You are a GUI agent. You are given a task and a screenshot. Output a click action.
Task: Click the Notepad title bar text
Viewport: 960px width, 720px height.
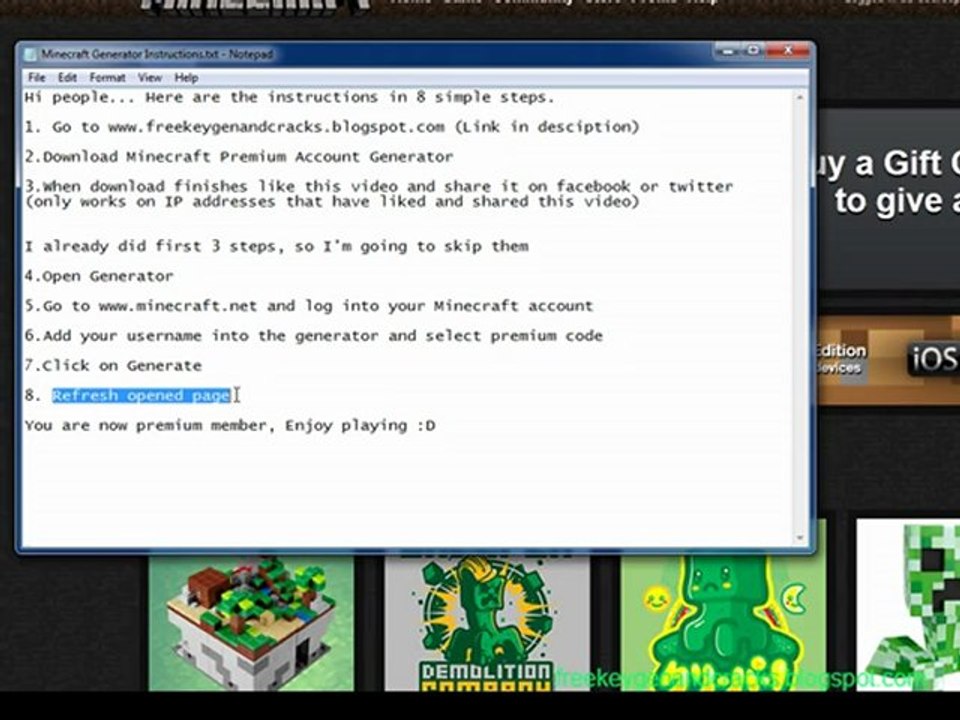(x=157, y=54)
